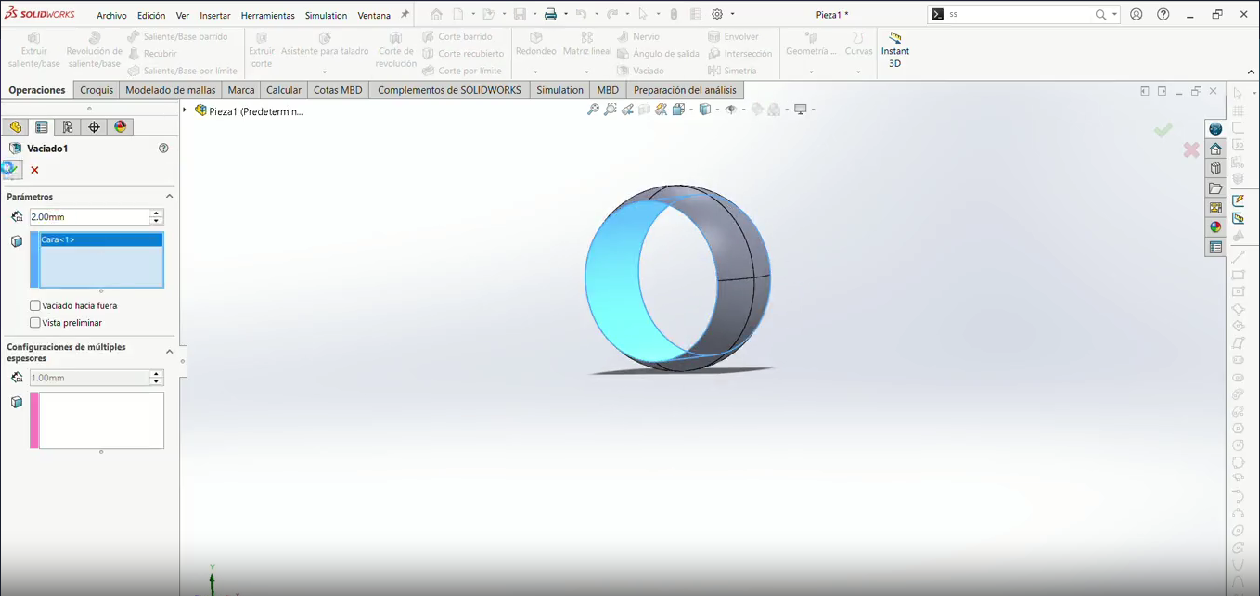1260x596 pixels.
Task: Click the Print icon in the top toolbar
Action: tap(550, 15)
